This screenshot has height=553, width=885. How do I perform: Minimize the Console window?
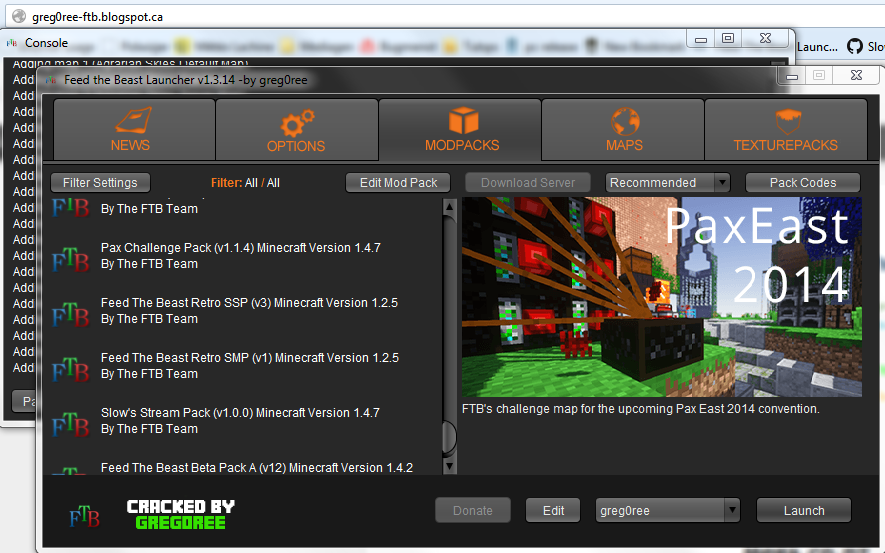pyautogui.click(x=701, y=39)
